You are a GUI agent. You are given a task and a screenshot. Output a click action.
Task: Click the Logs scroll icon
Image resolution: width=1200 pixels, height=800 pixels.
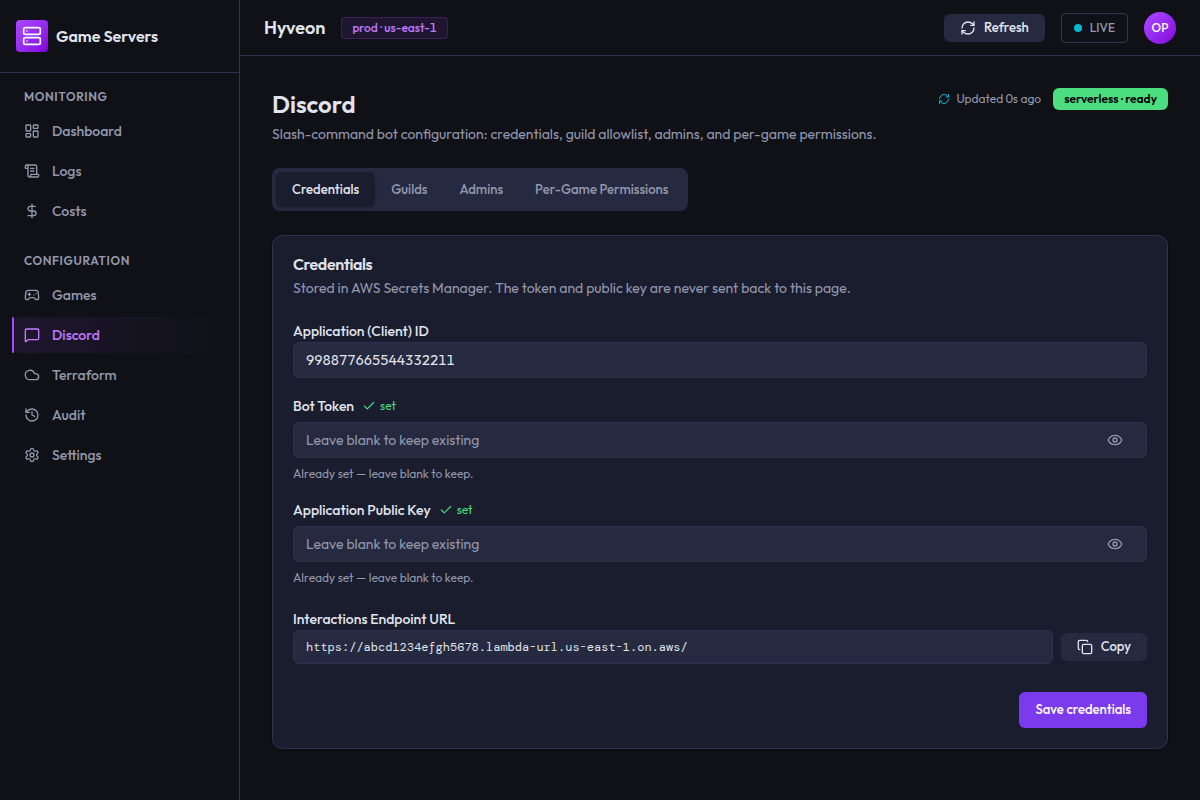tap(32, 171)
